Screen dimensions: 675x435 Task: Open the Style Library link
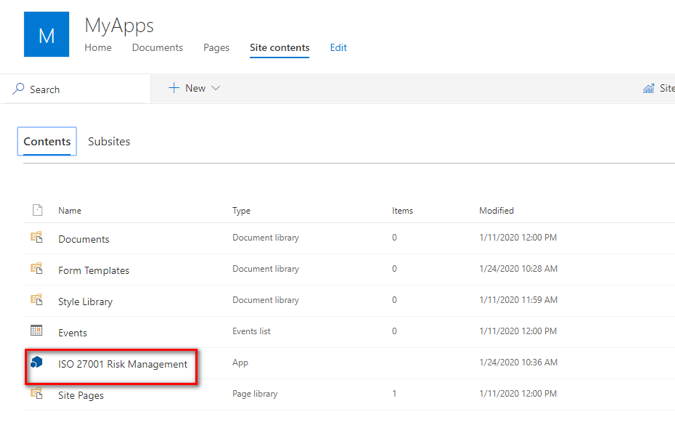(x=85, y=301)
